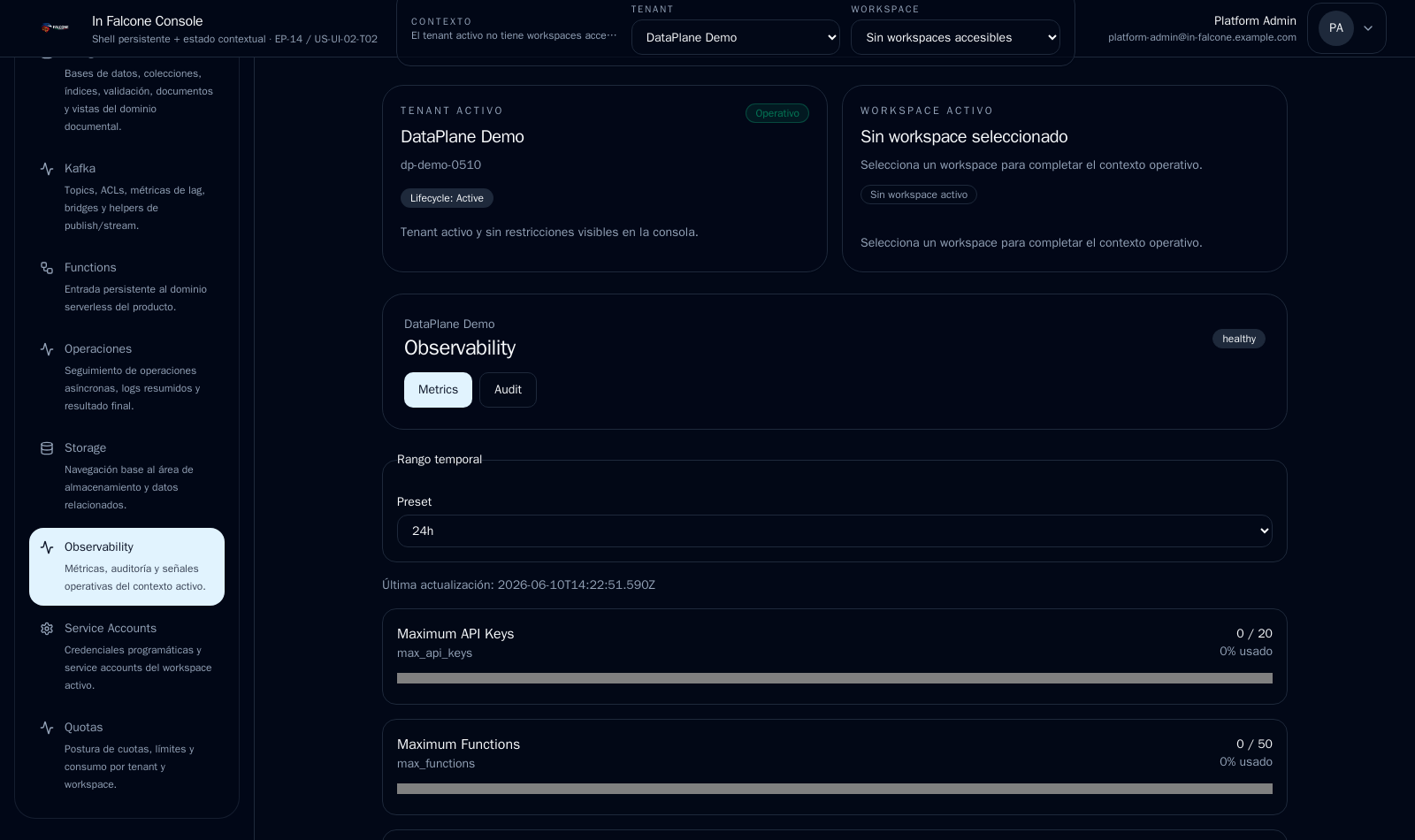This screenshot has width=1415, height=840.
Task: Click the Observability page heading
Action: pyautogui.click(x=460, y=348)
